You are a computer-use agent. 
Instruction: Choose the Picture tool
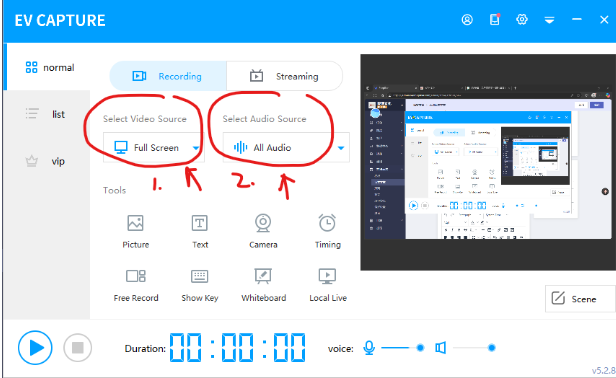[x=136, y=231]
